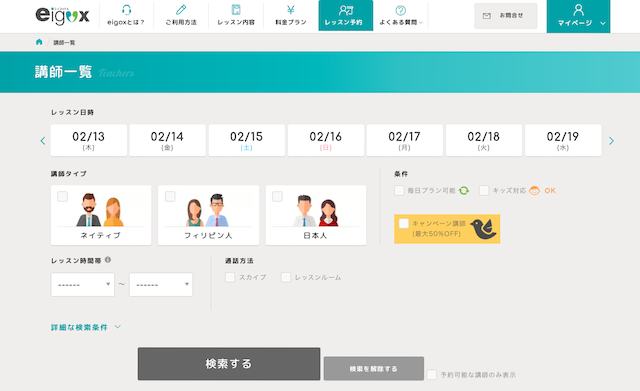
Task: Click the question mark よくある質問 icon
Action: click(x=400, y=10)
